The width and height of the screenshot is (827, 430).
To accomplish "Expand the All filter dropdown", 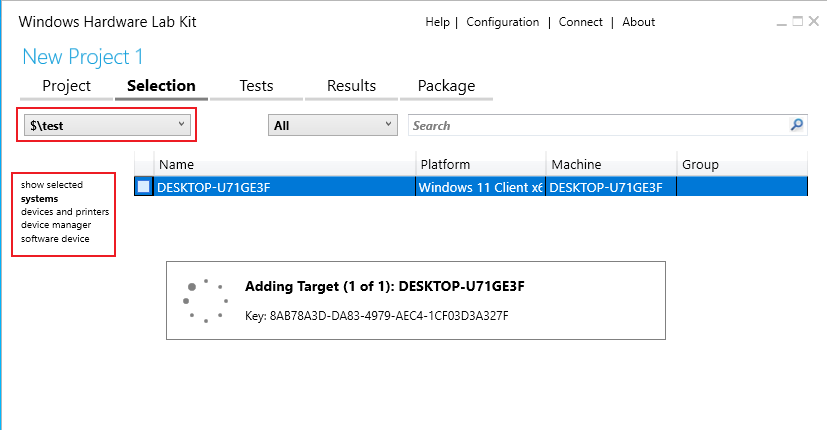I will pos(333,125).
